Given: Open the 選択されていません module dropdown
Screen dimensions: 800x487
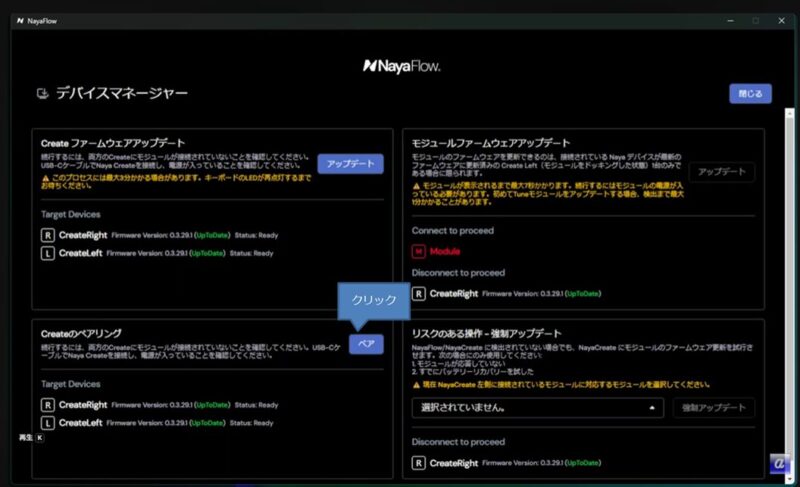Looking at the screenshot, I should click(x=537, y=407).
